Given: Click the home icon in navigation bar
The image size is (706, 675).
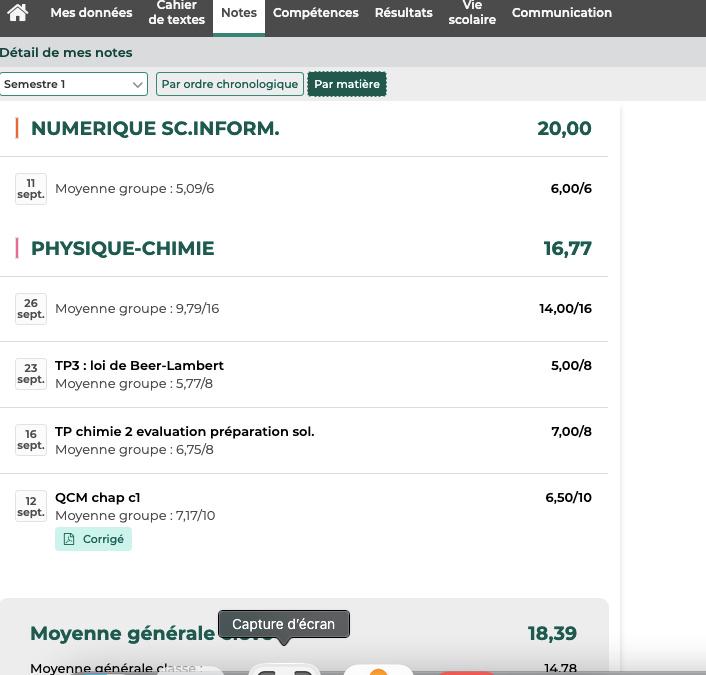Looking at the screenshot, I should click(x=18, y=13).
